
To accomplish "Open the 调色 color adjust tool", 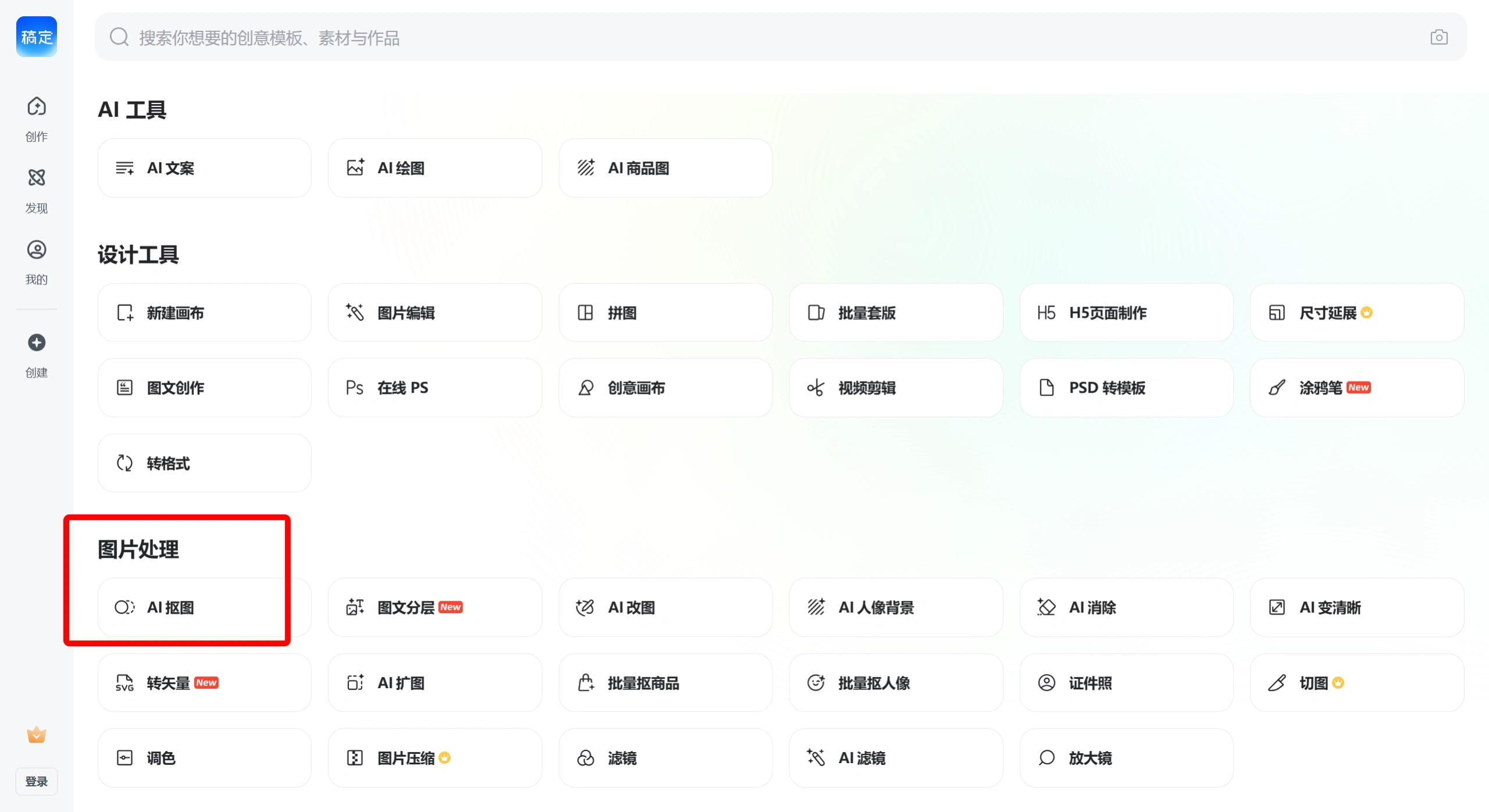I will coord(205,758).
